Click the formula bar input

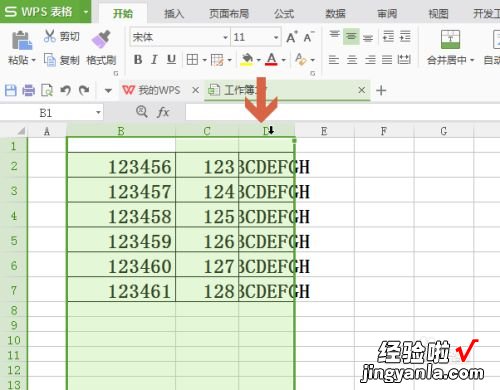pos(343,112)
